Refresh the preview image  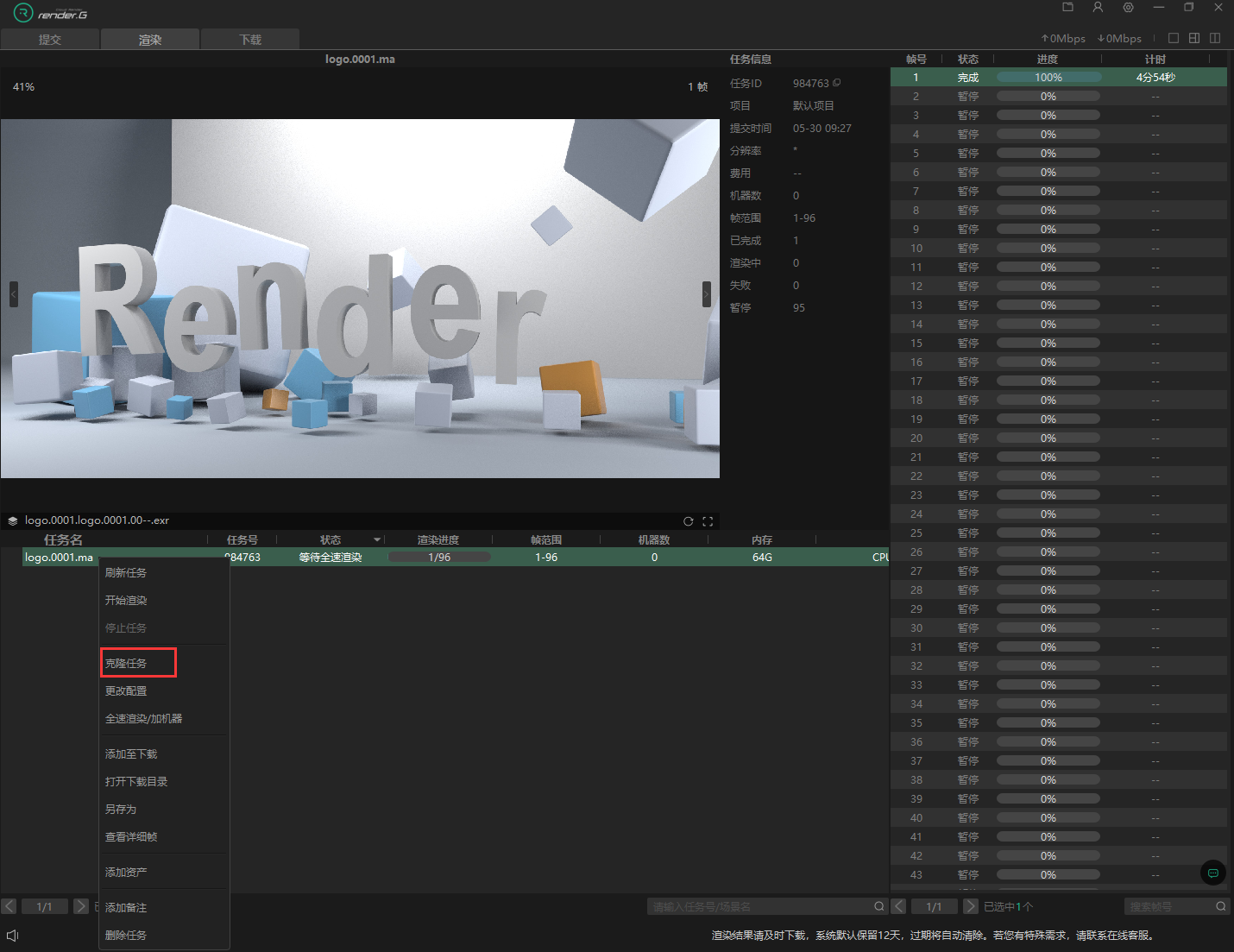click(x=688, y=521)
